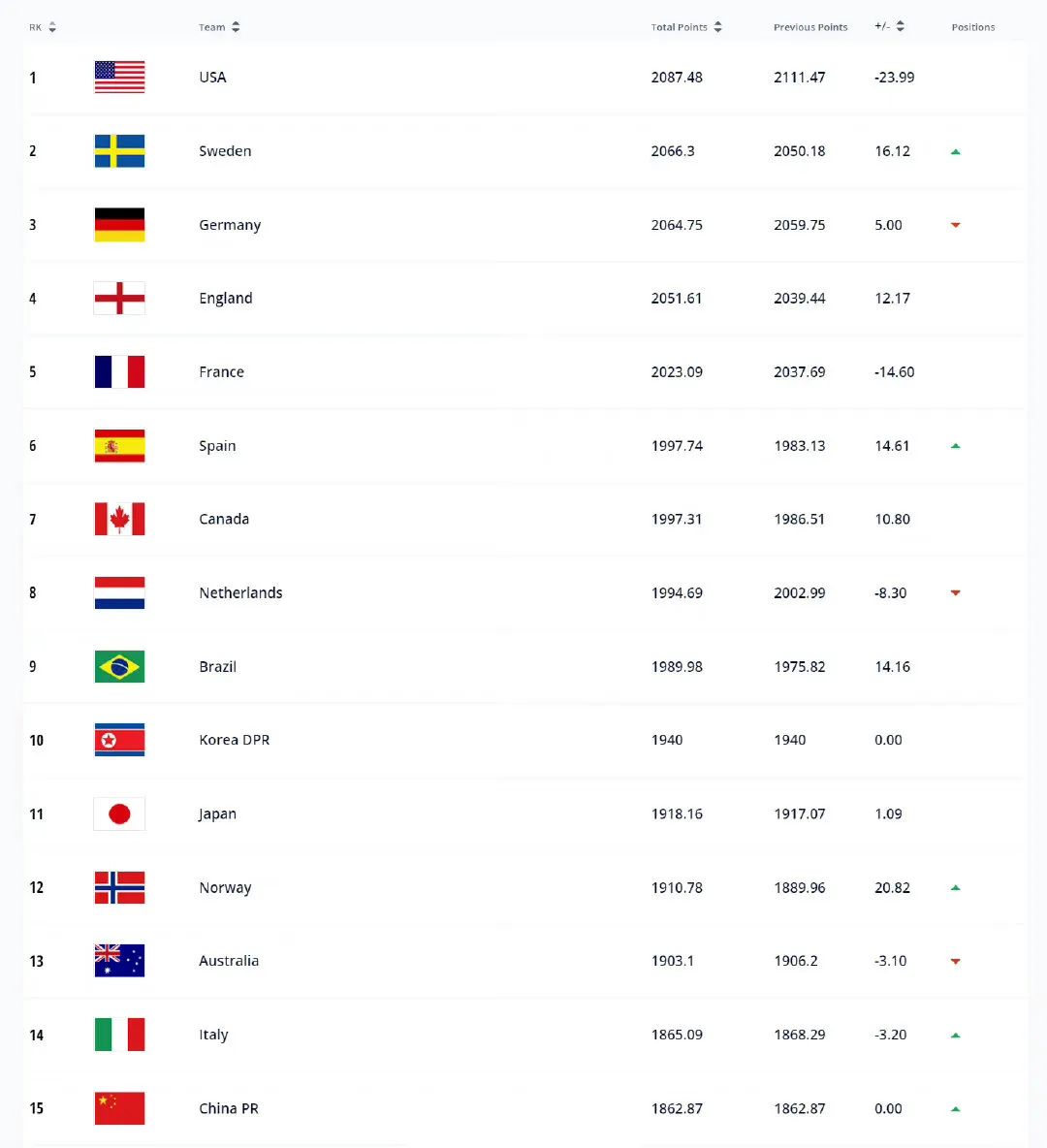Viewport: 1047px width, 1148px height.
Task: Click the Sweden flag icon
Action: click(119, 151)
